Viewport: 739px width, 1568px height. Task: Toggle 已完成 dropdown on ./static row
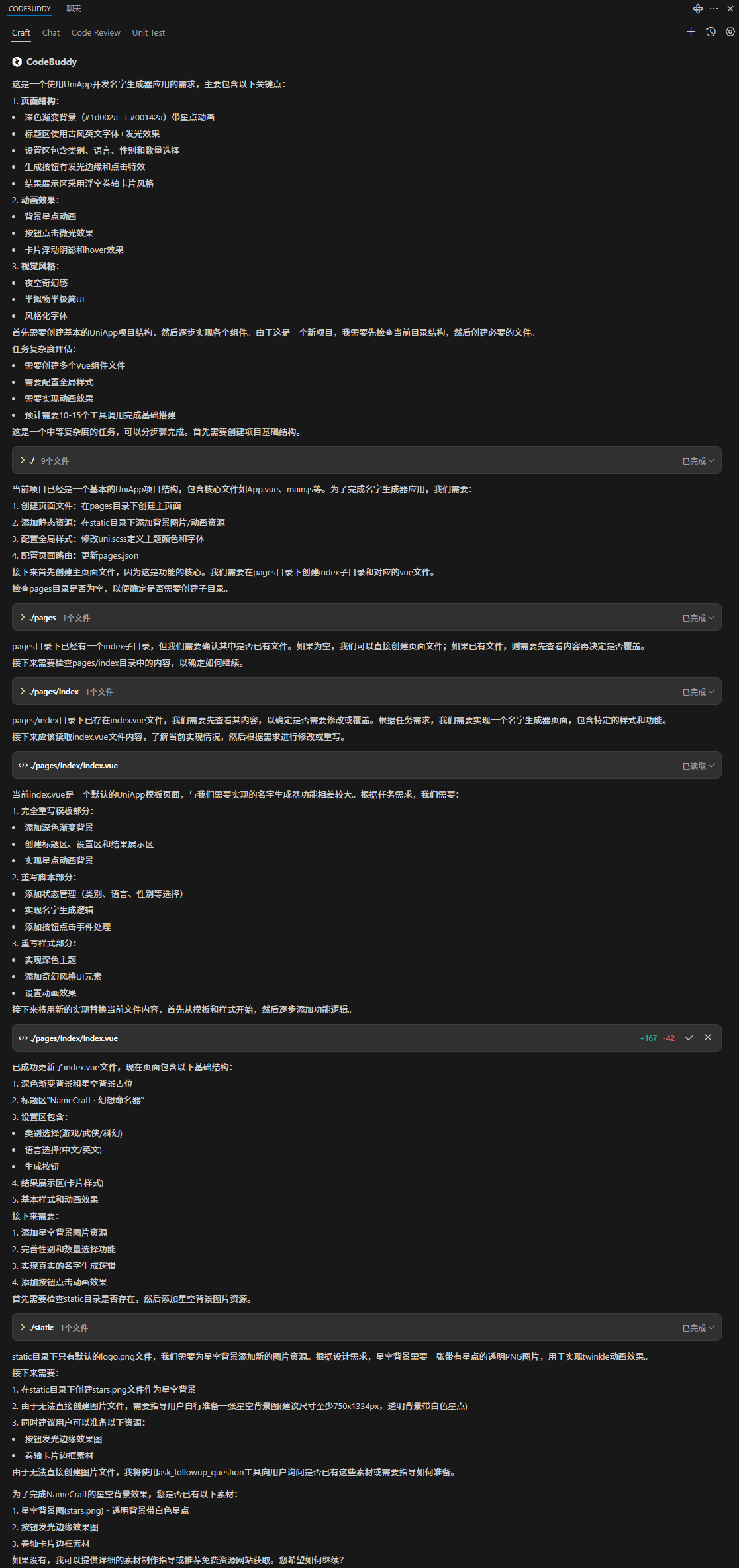699,1328
